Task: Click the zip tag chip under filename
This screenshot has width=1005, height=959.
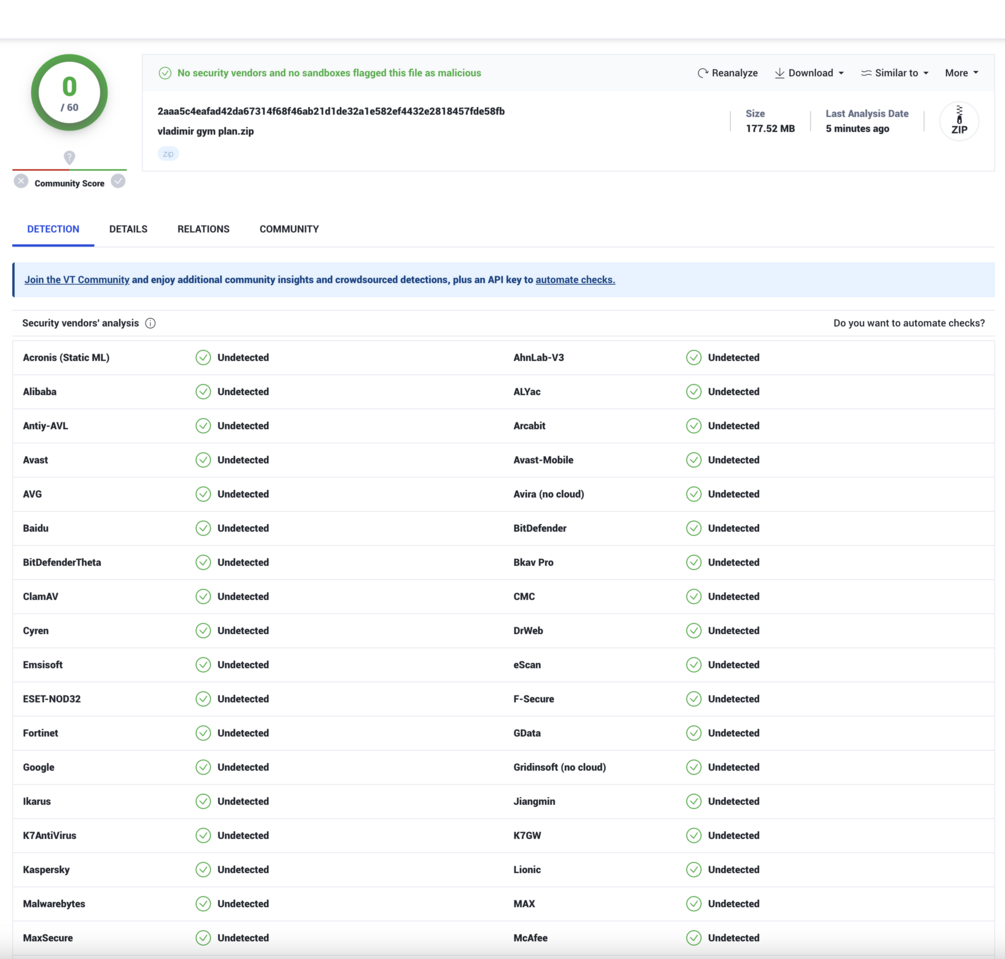Action: click(x=168, y=154)
